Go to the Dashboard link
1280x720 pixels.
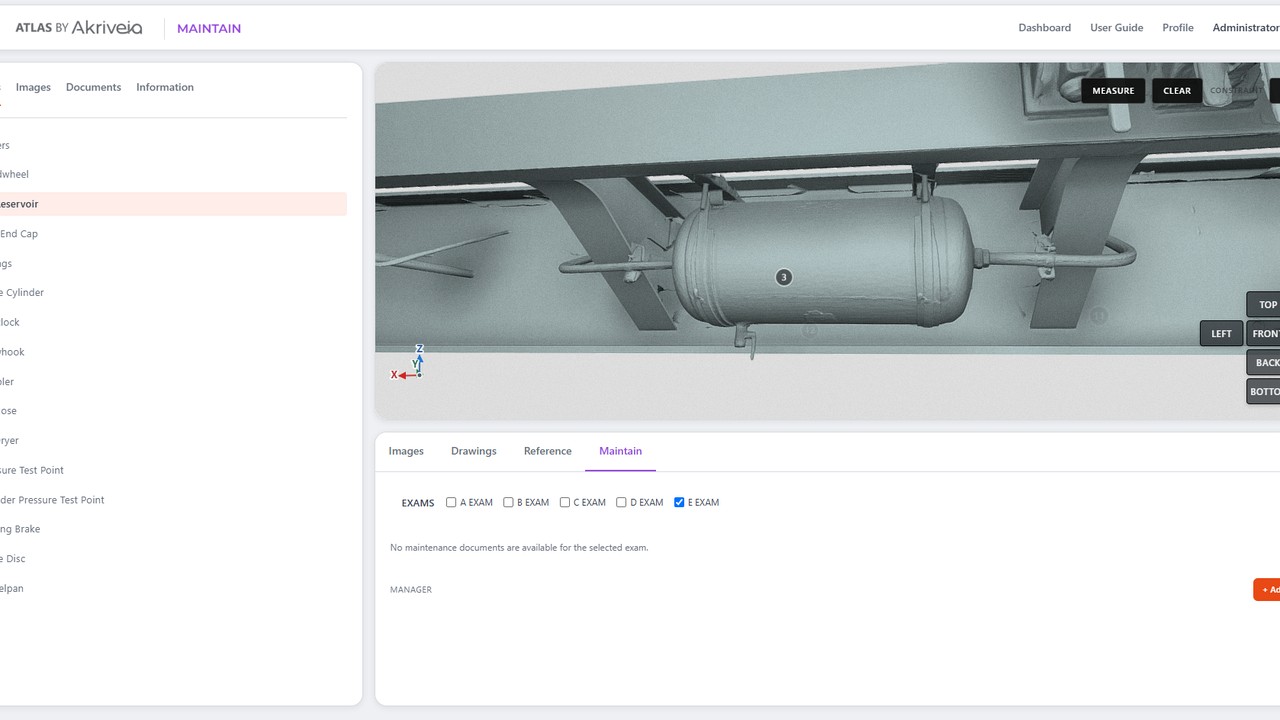coord(1045,28)
